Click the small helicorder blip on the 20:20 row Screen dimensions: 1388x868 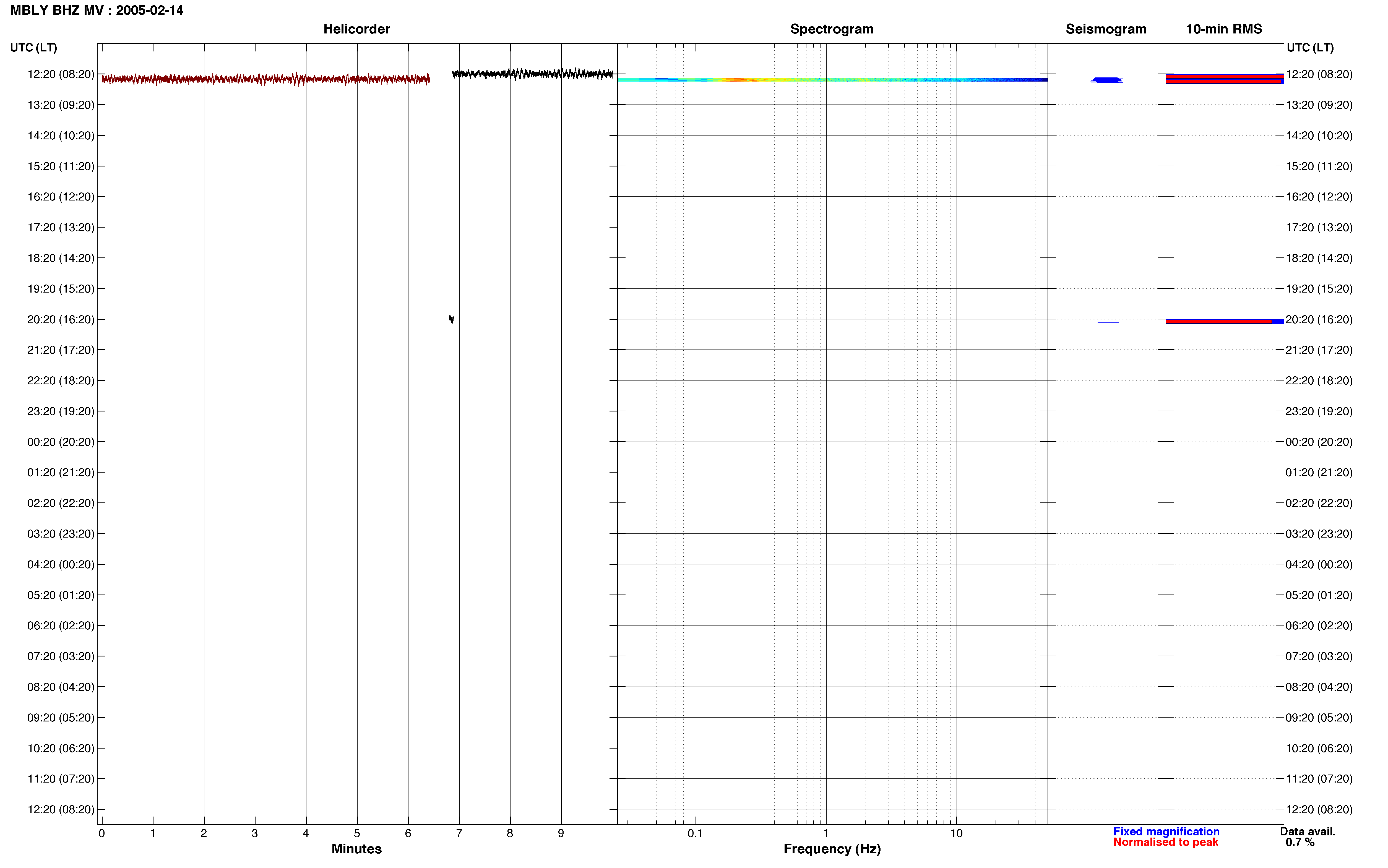(x=451, y=319)
